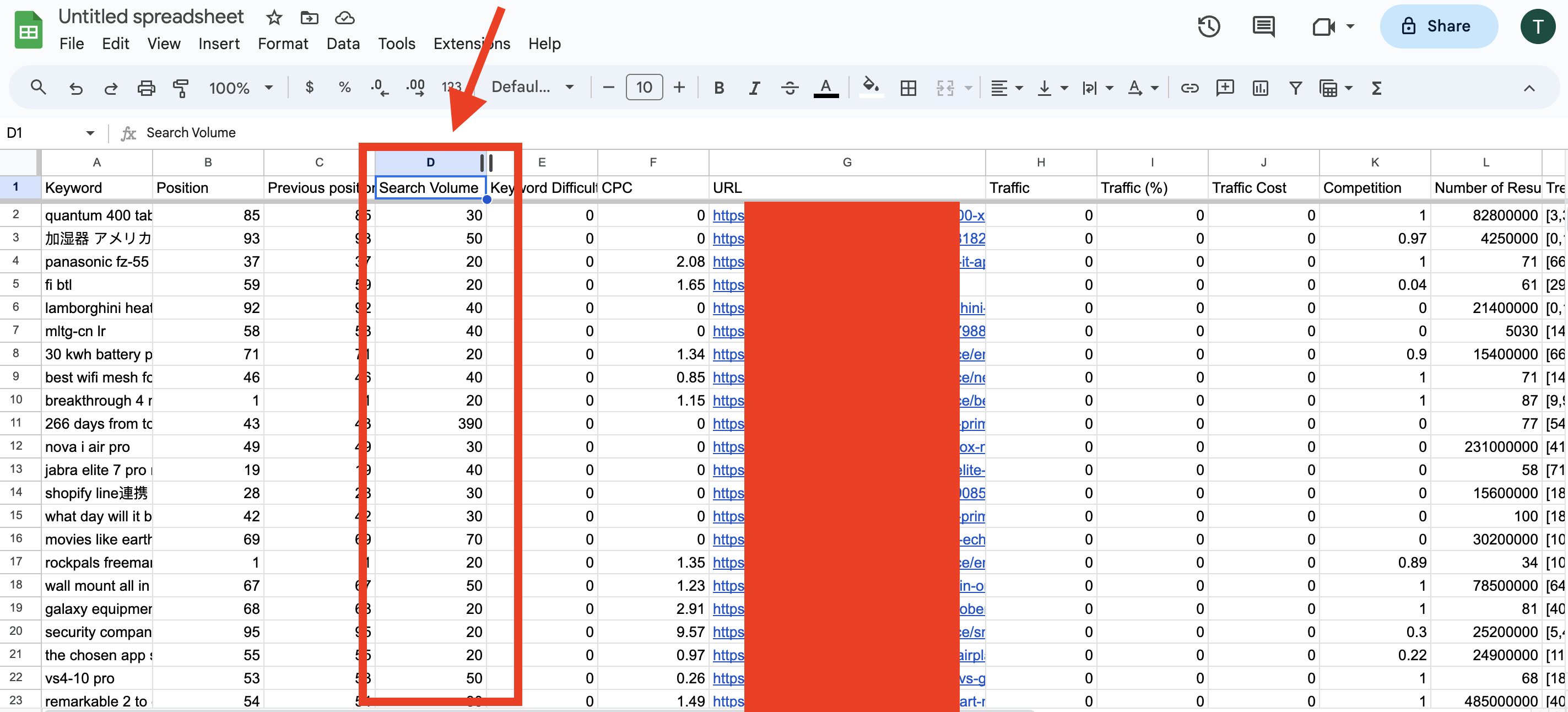Viewport: 1568px width, 712px height.
Task: Open the functions sigma menu
Action: tap(1376, 88)
